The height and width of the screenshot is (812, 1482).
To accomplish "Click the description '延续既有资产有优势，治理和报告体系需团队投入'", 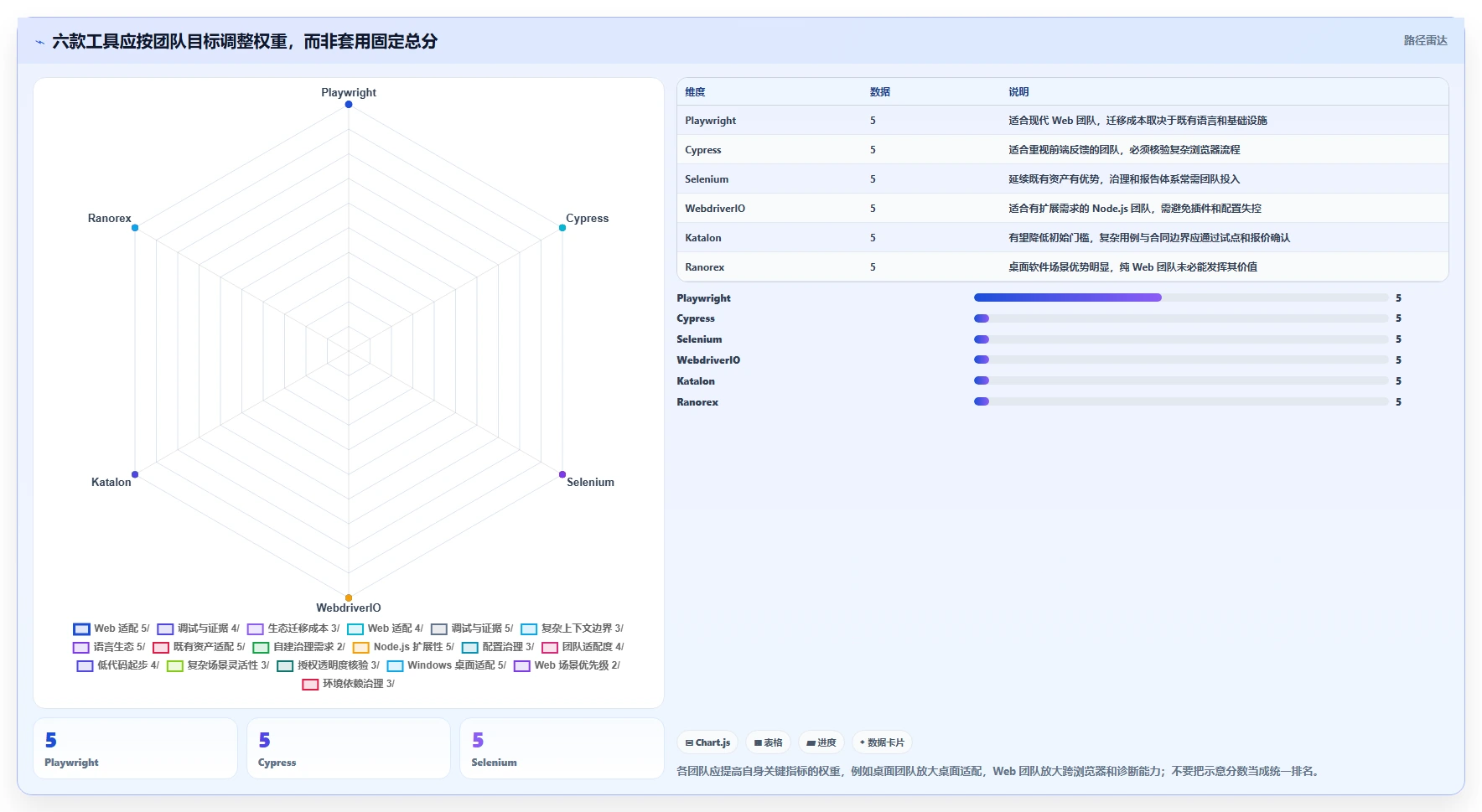I will point(1124,179).
